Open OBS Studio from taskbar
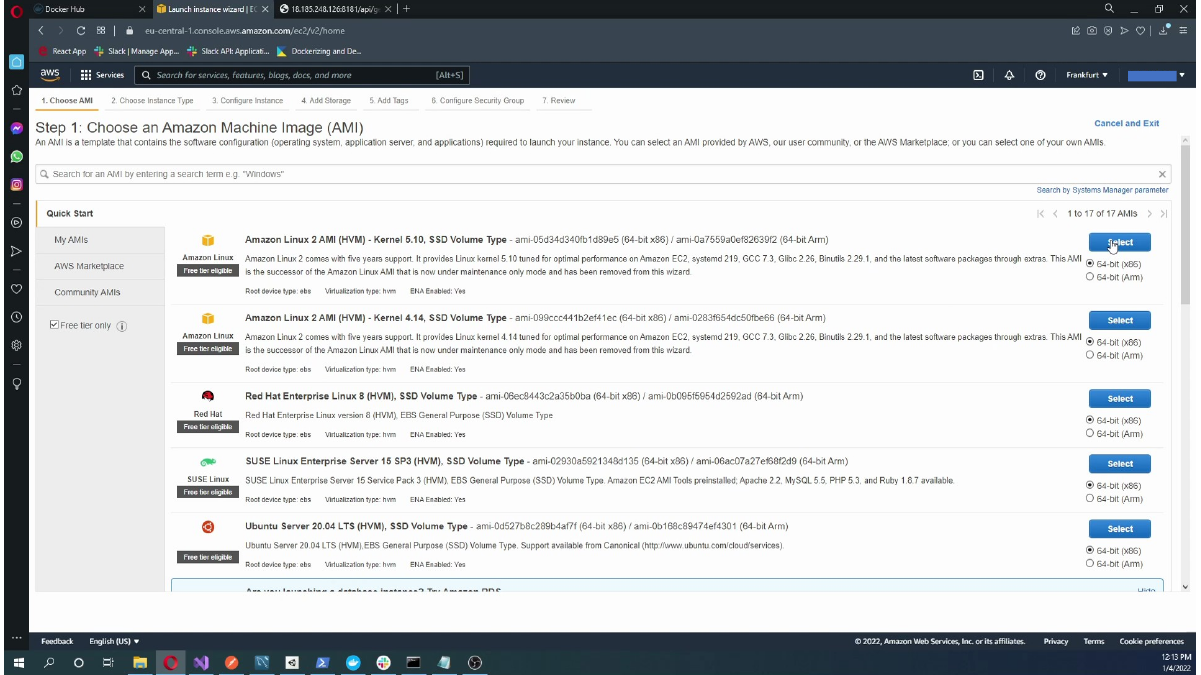The height and width of the screenshot is (675, 1201). pos(475,662)
